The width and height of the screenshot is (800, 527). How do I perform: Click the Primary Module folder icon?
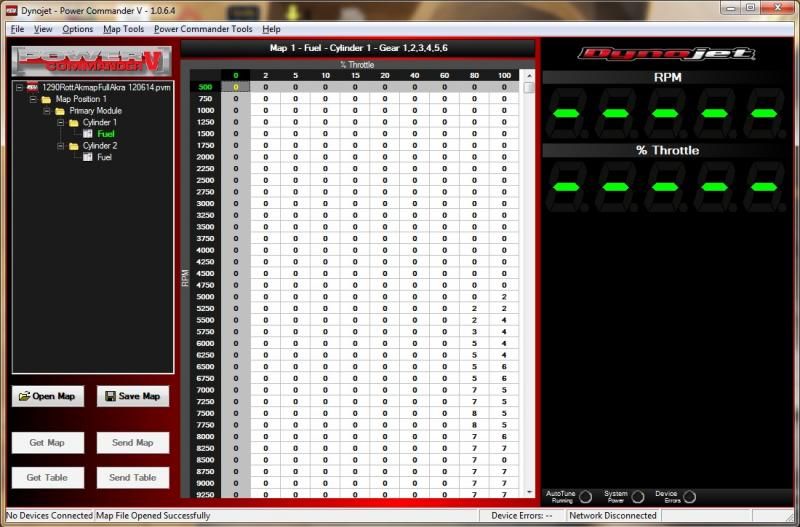60,111
